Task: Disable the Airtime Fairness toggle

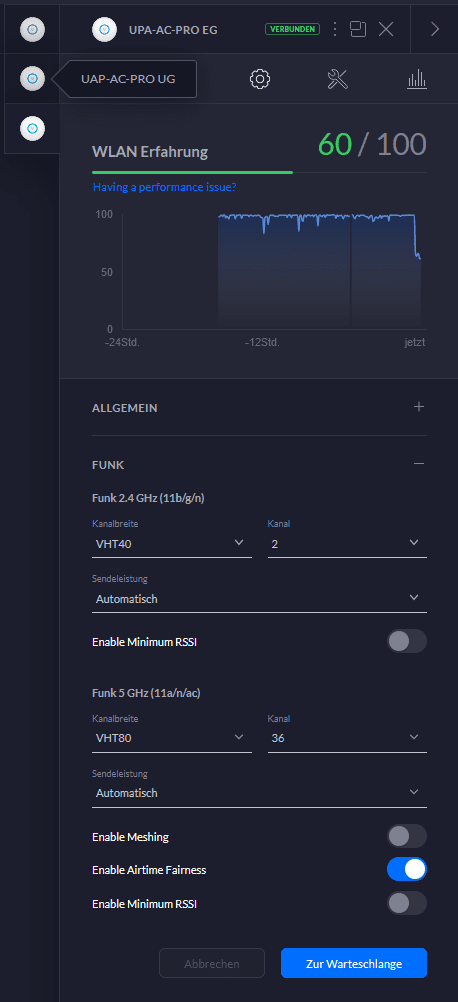Action: point(407,869)
